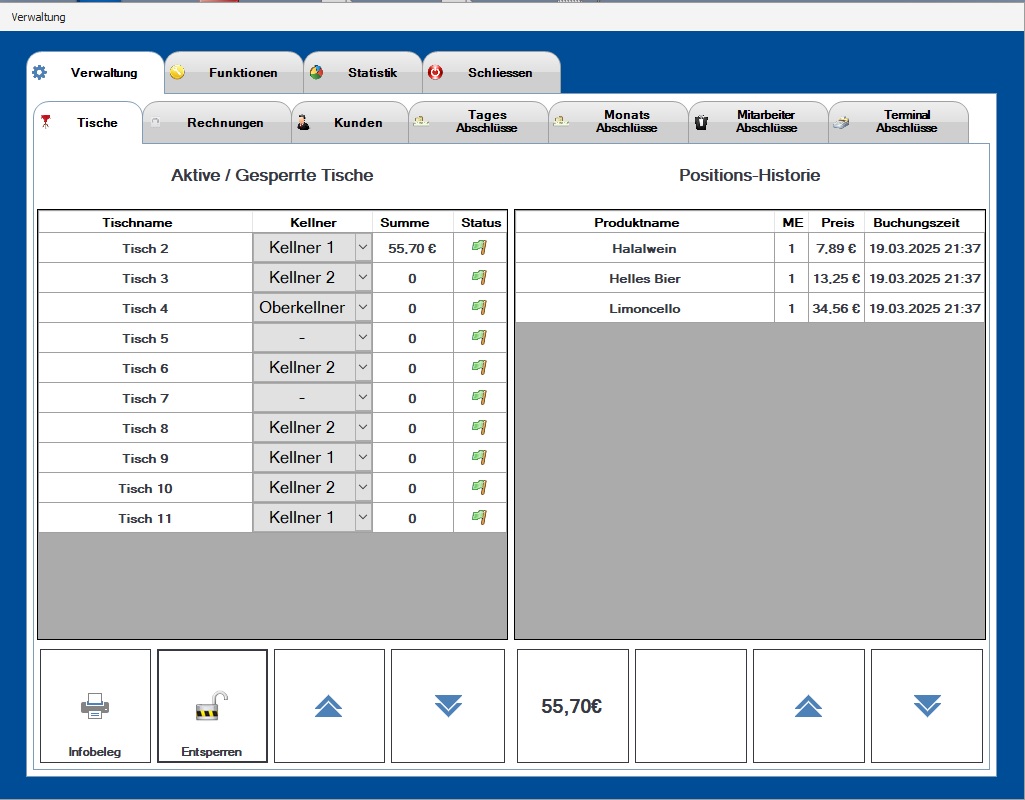Open the empty Kellner dropdown for Tisch 7
1025x800 pixels.
[x=363, y=398]
